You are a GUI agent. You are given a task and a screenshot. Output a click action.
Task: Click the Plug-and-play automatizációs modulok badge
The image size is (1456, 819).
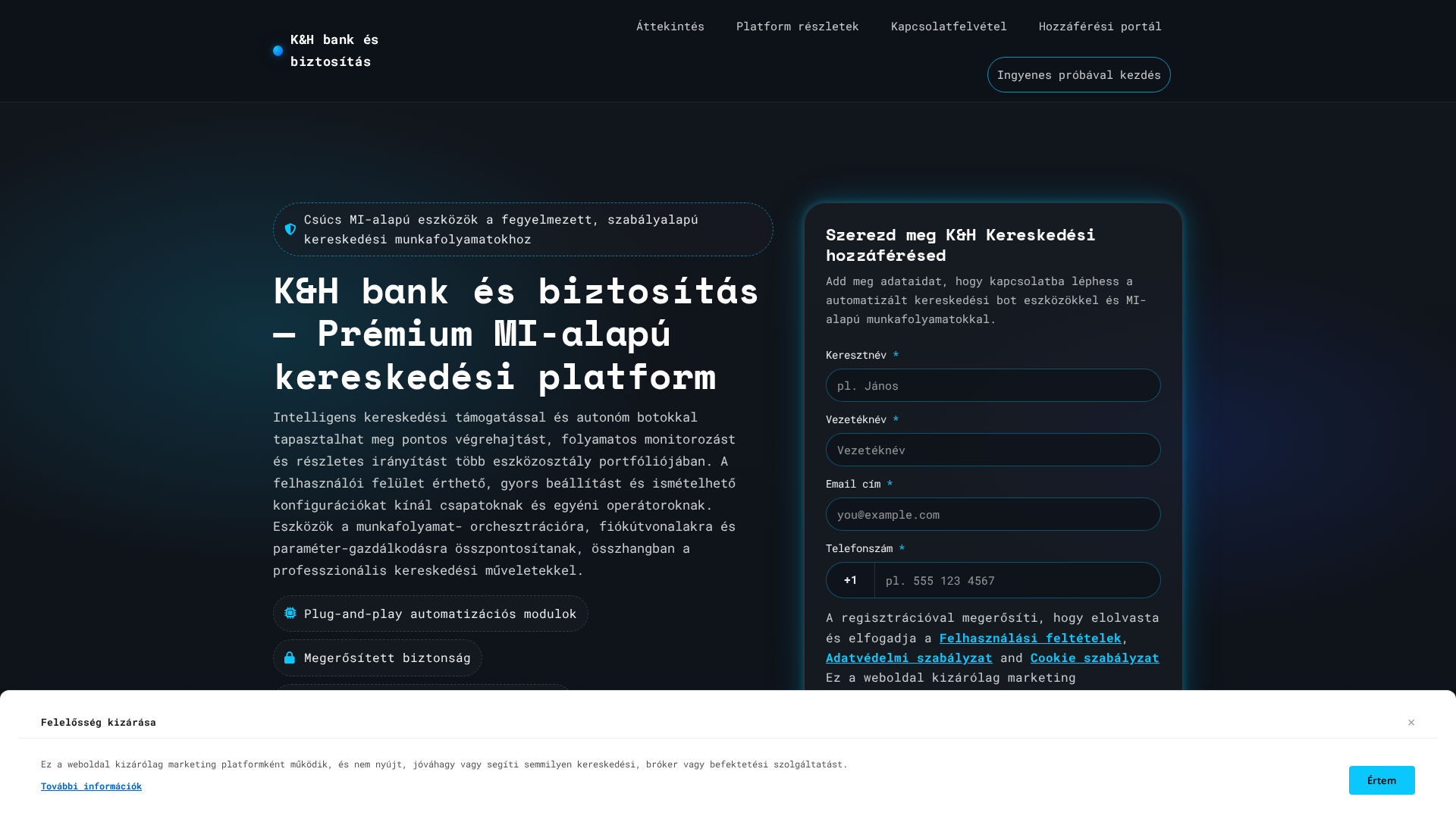coord(431,613)
